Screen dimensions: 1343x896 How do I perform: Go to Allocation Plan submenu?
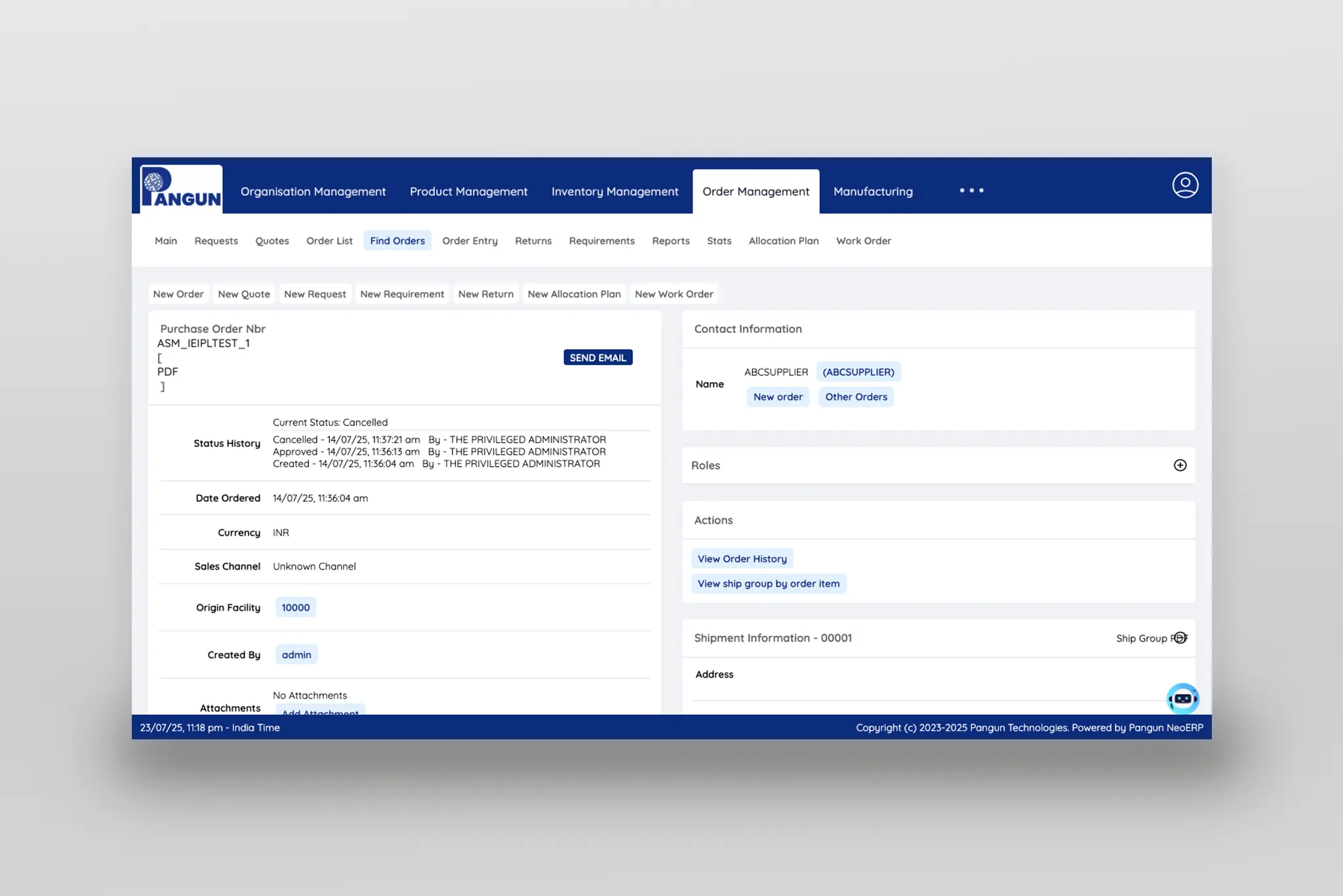[x=783, y=241]
